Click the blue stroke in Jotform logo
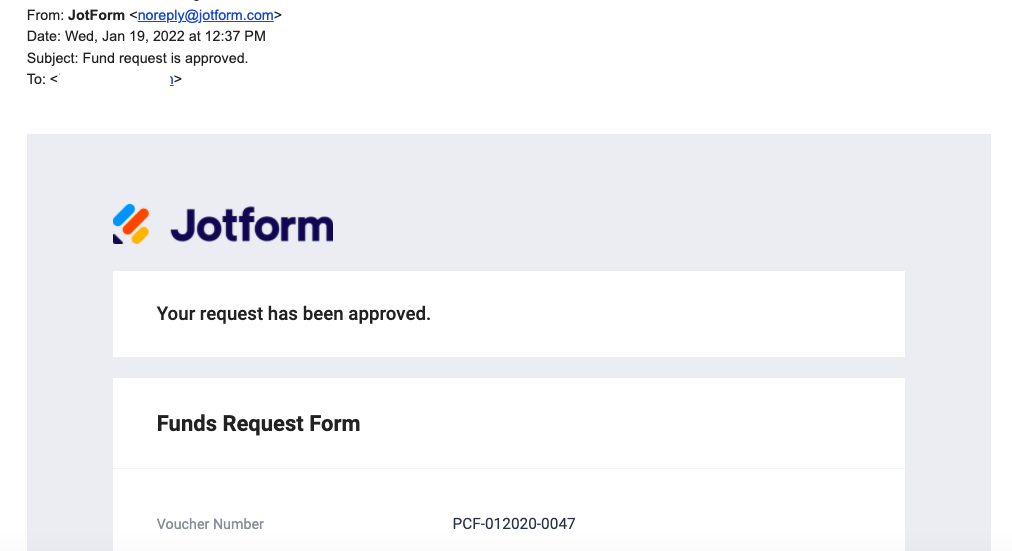 [125, 214]
